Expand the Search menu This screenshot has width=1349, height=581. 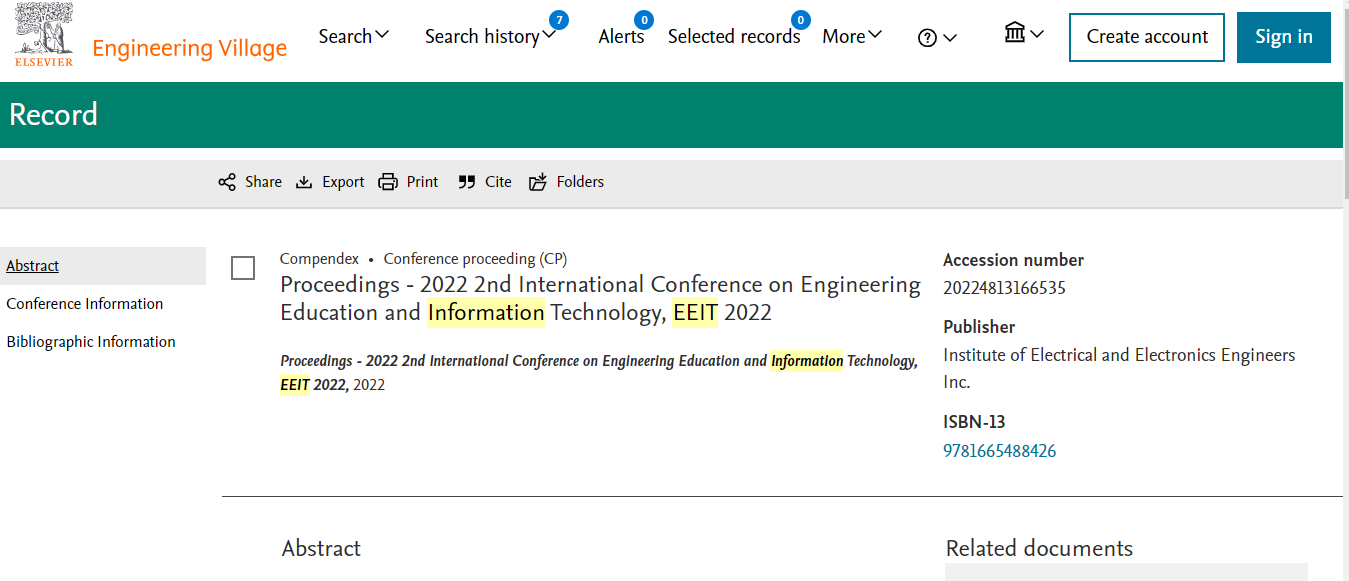tap(354, 36)
